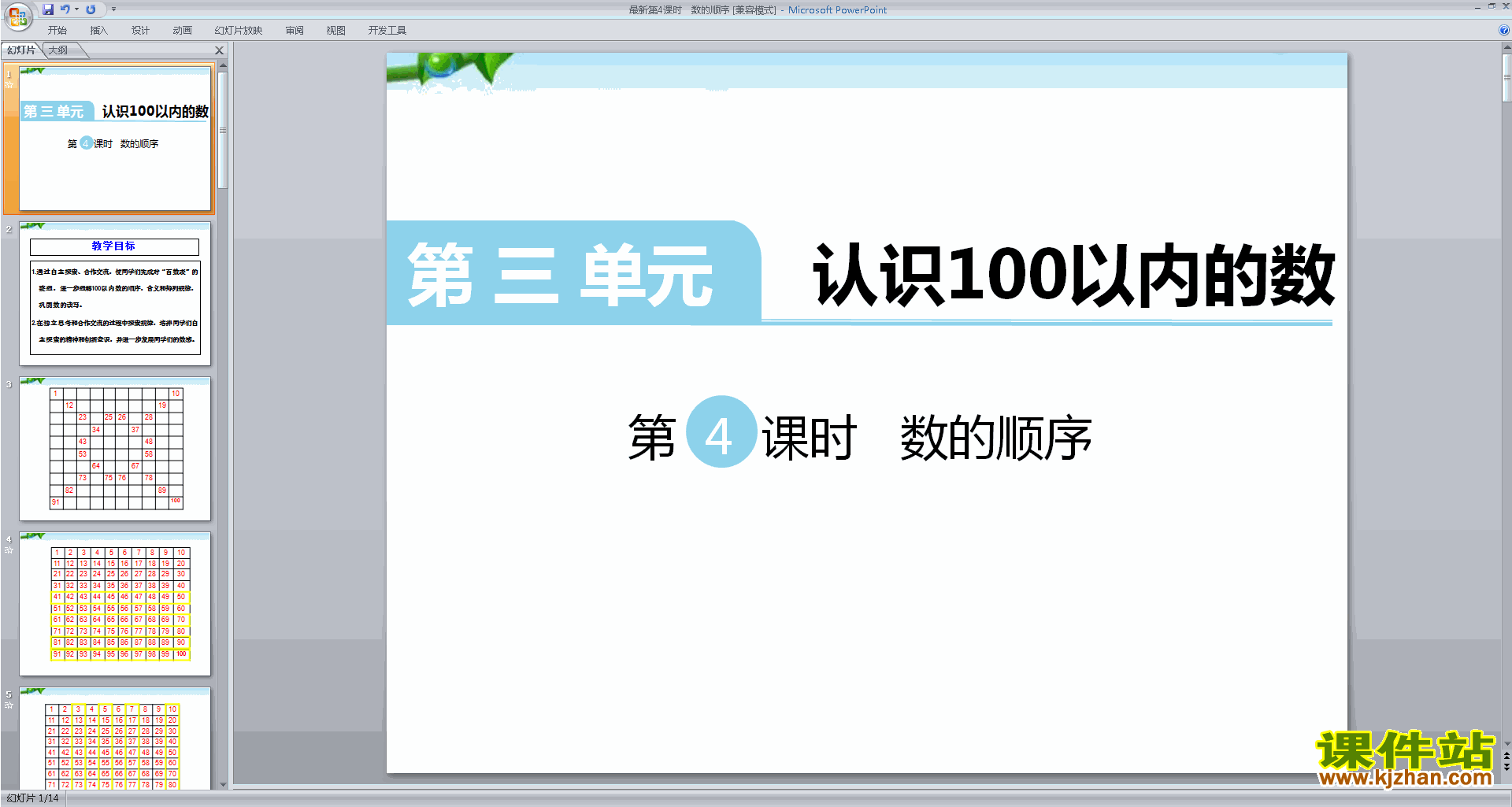Select slide 1 thumbnail
Screen dimensions: 1512x807
(115, 139)
